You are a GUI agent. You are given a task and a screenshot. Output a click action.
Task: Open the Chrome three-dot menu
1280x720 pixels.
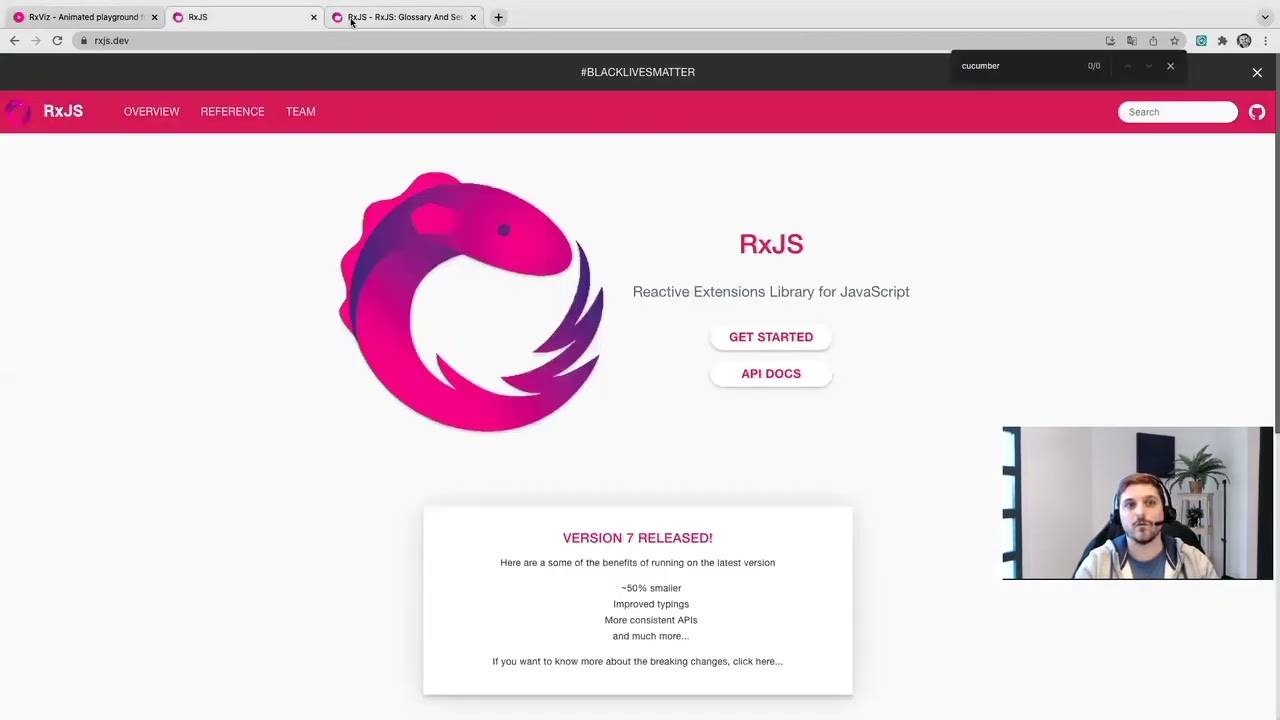point(1266,41)
